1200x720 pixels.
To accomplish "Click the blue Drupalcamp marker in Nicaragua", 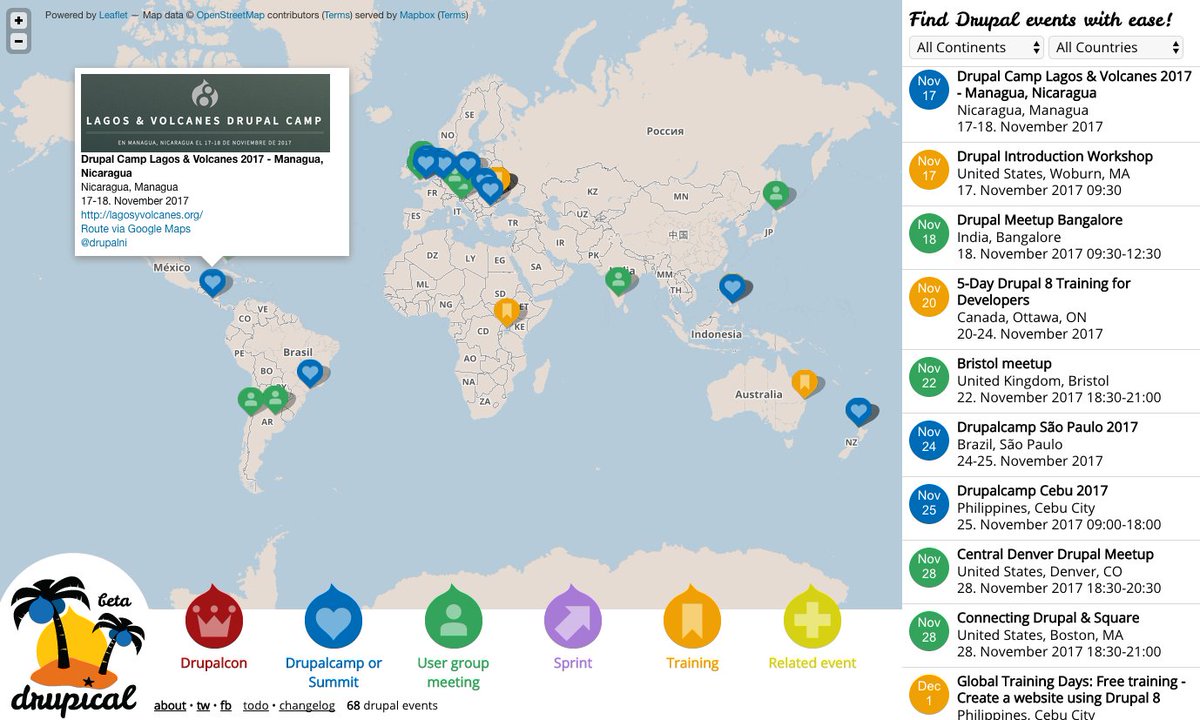I will (x=212, y=283).
